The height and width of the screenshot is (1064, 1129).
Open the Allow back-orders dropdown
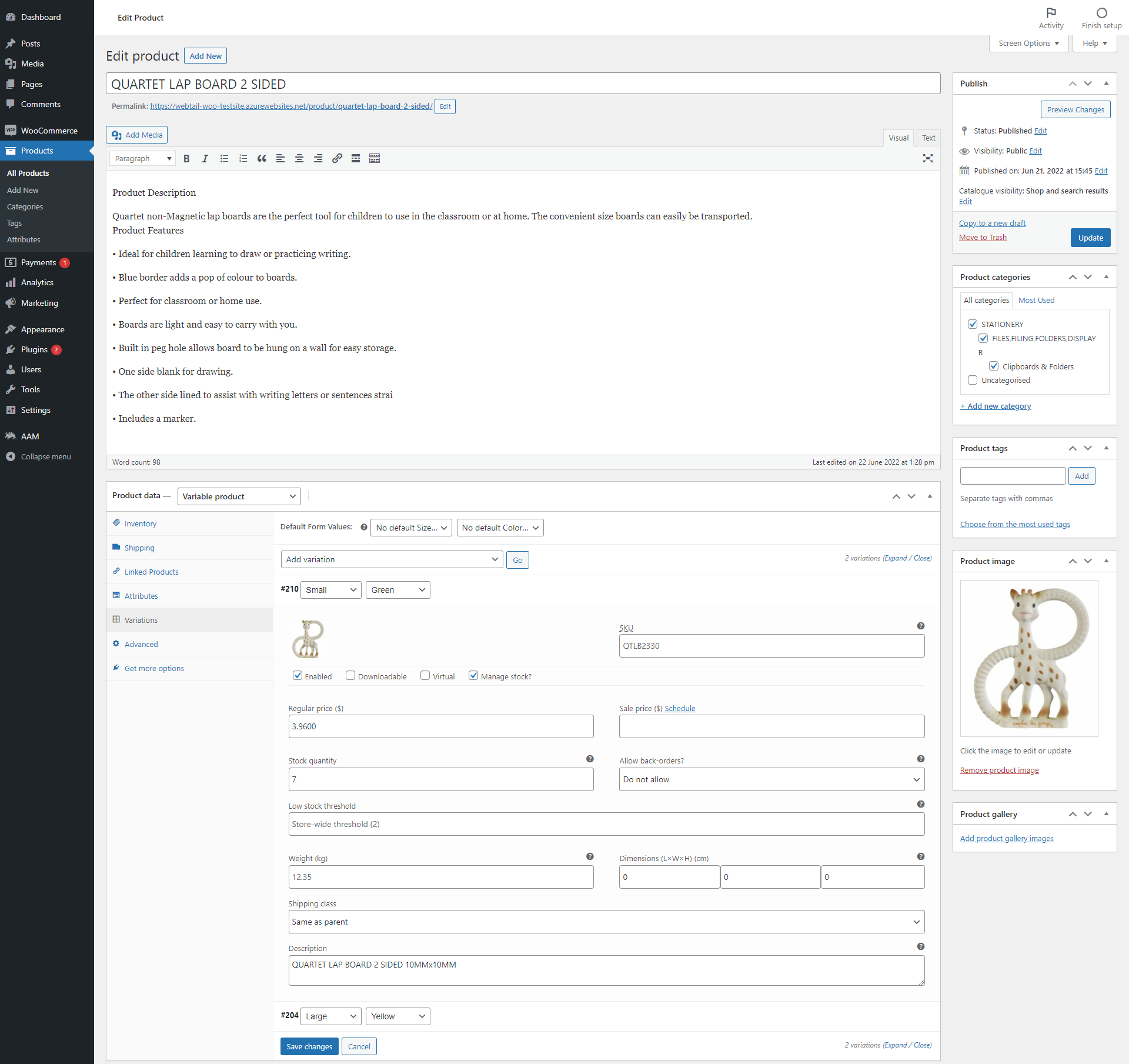771,779
